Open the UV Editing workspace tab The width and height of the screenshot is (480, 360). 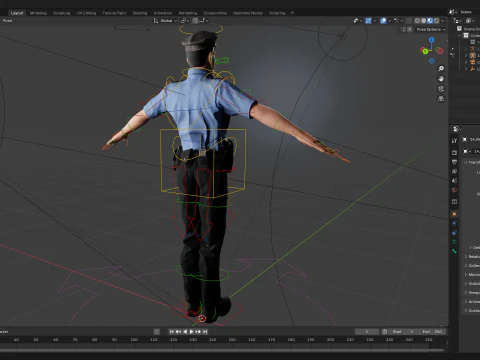tap(86, 13)
